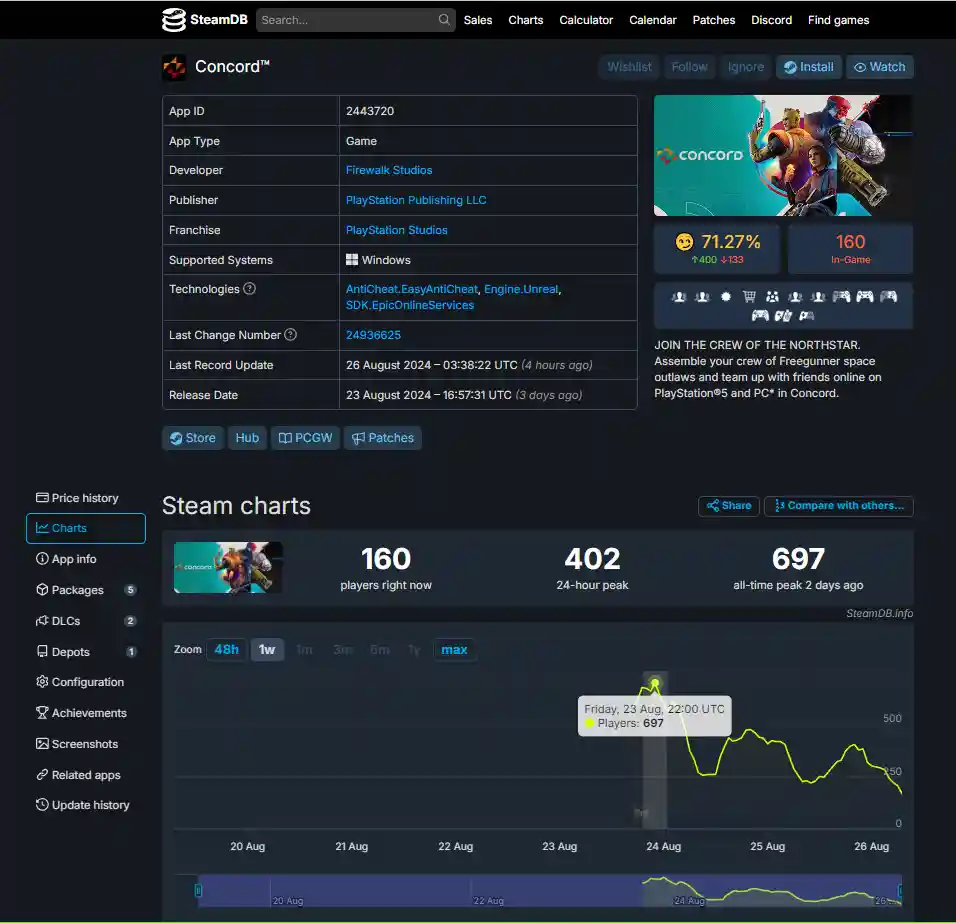The height and width of the screenshot is (923, 956).
Task: Click the Watch button
Action: pyautogui.click(x=880, y=67)
